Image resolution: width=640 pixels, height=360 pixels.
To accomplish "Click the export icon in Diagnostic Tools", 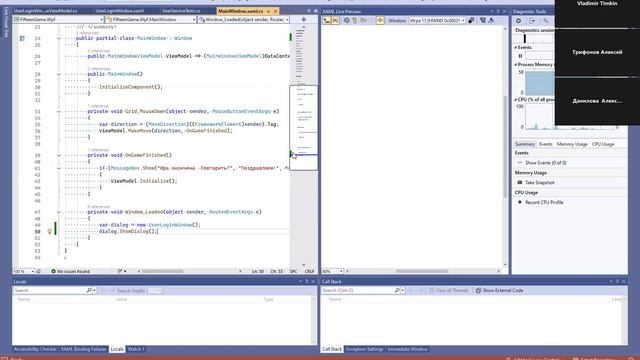I will [x=532, y=21].
